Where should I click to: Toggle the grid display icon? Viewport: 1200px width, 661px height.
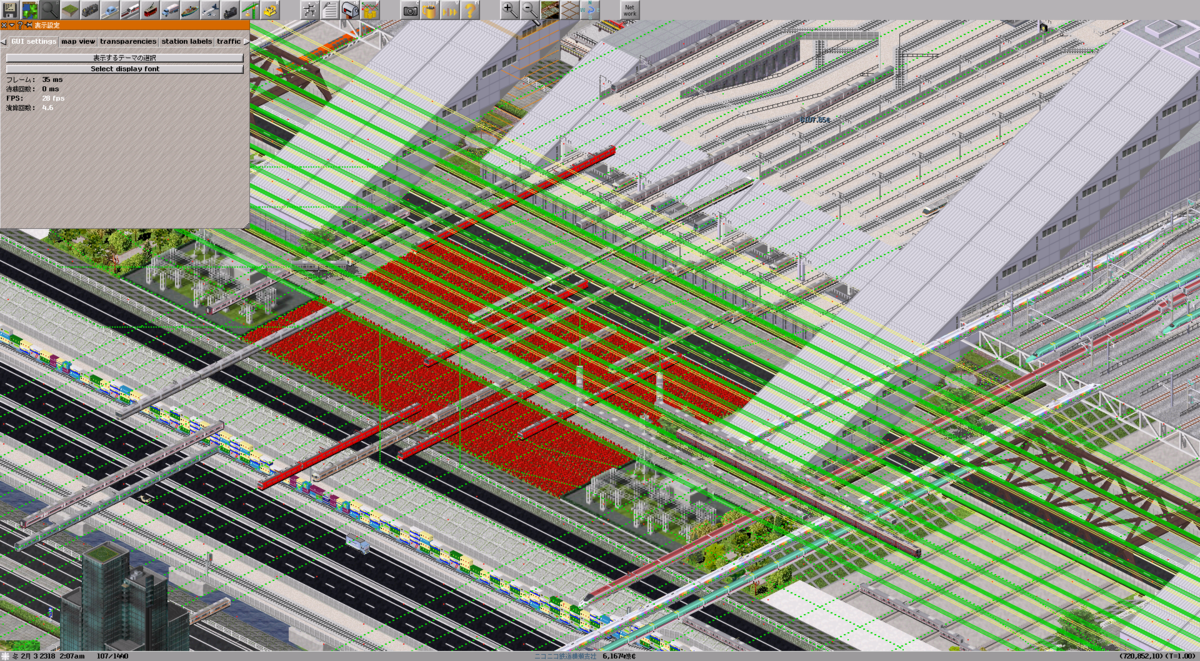tap(569, 10)
